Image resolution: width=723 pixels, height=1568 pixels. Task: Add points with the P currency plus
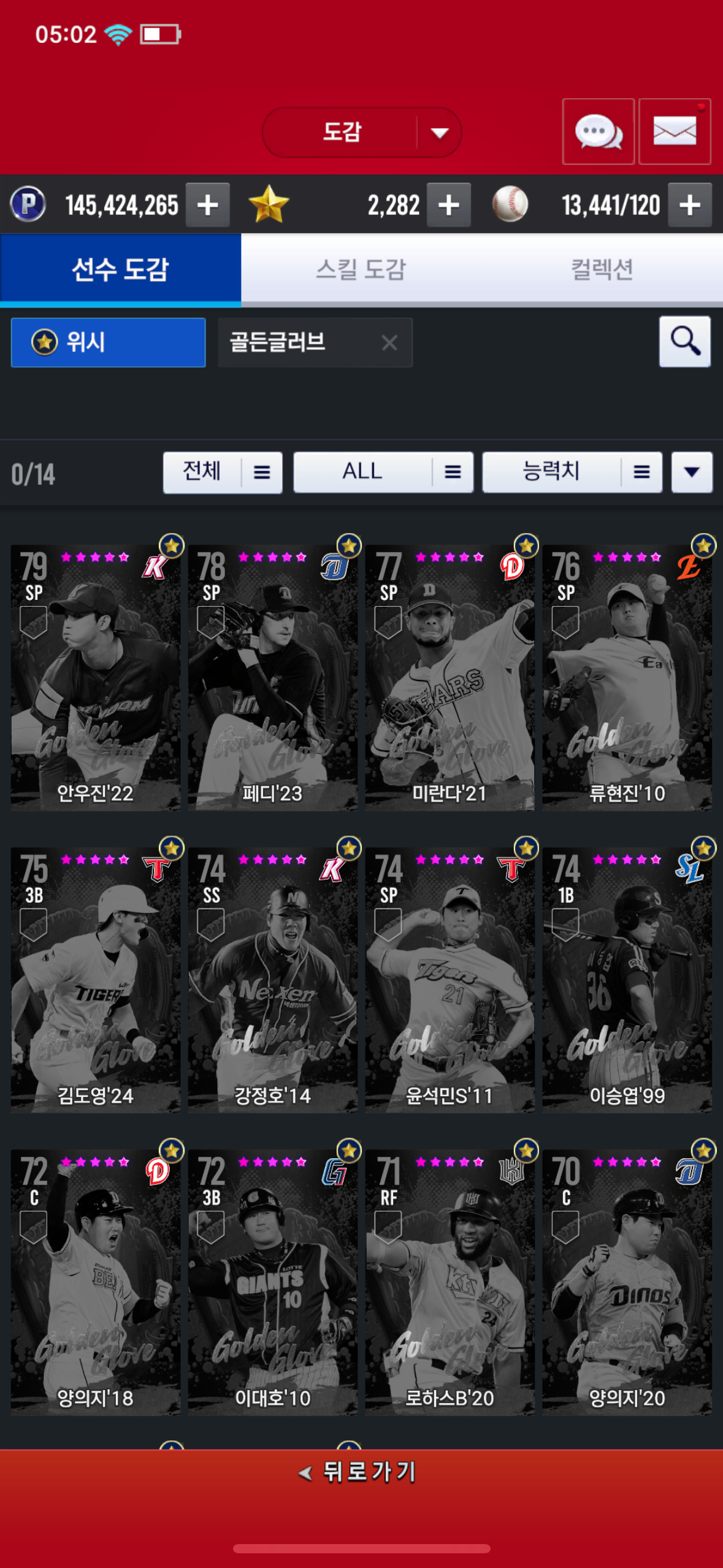[208, 205]
